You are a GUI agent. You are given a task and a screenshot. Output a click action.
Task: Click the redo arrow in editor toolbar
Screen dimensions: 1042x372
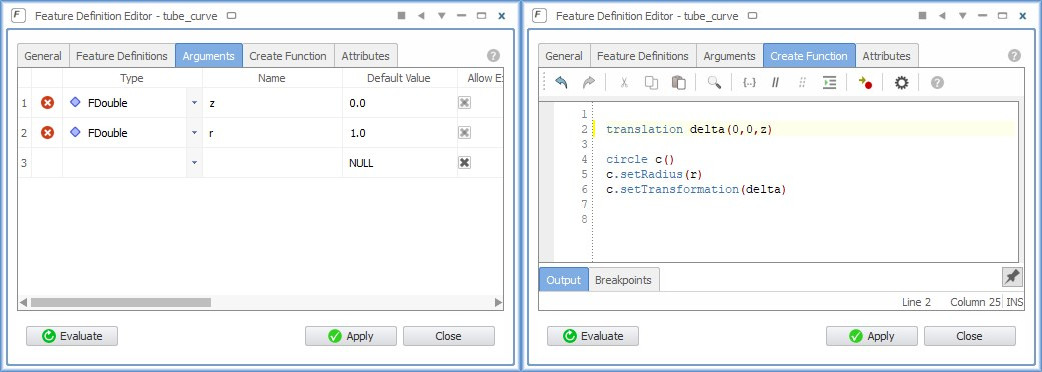(588, 82)
